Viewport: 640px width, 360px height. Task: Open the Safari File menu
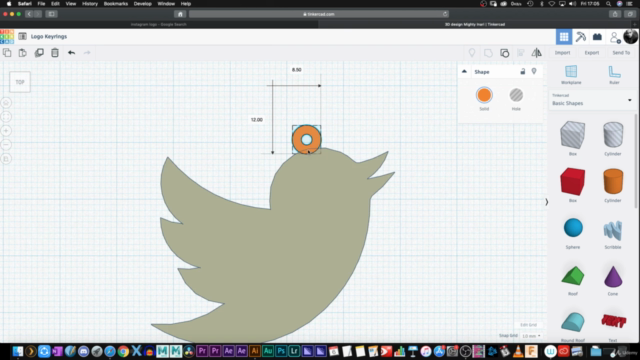click(x=41, y=4)
